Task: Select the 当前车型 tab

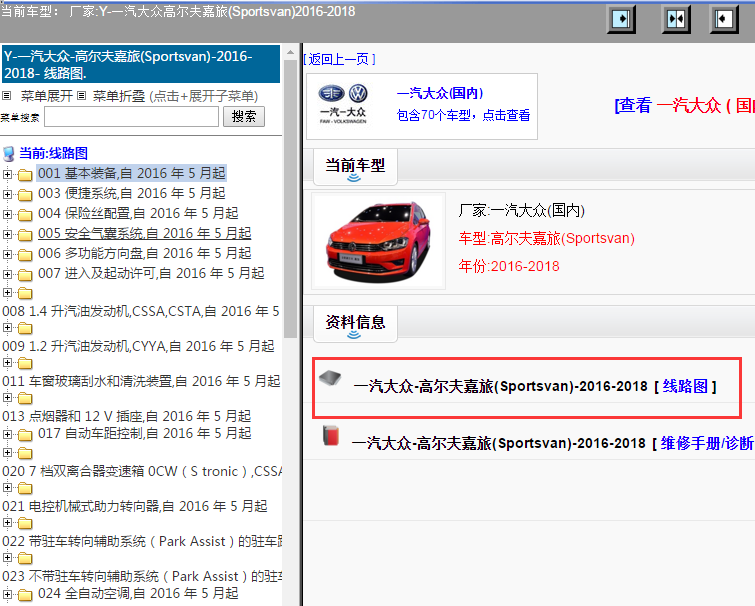Action: pos(355,167)
